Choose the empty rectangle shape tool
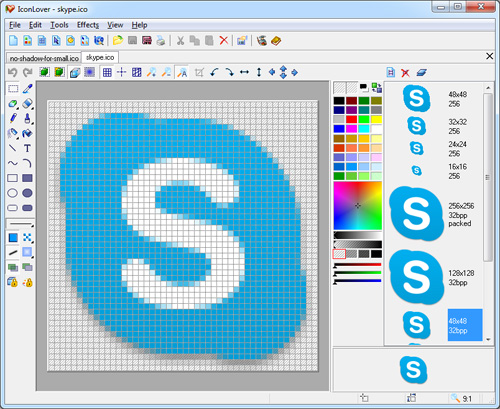This screenshot has height=409, width=500. tap(13, 178)
